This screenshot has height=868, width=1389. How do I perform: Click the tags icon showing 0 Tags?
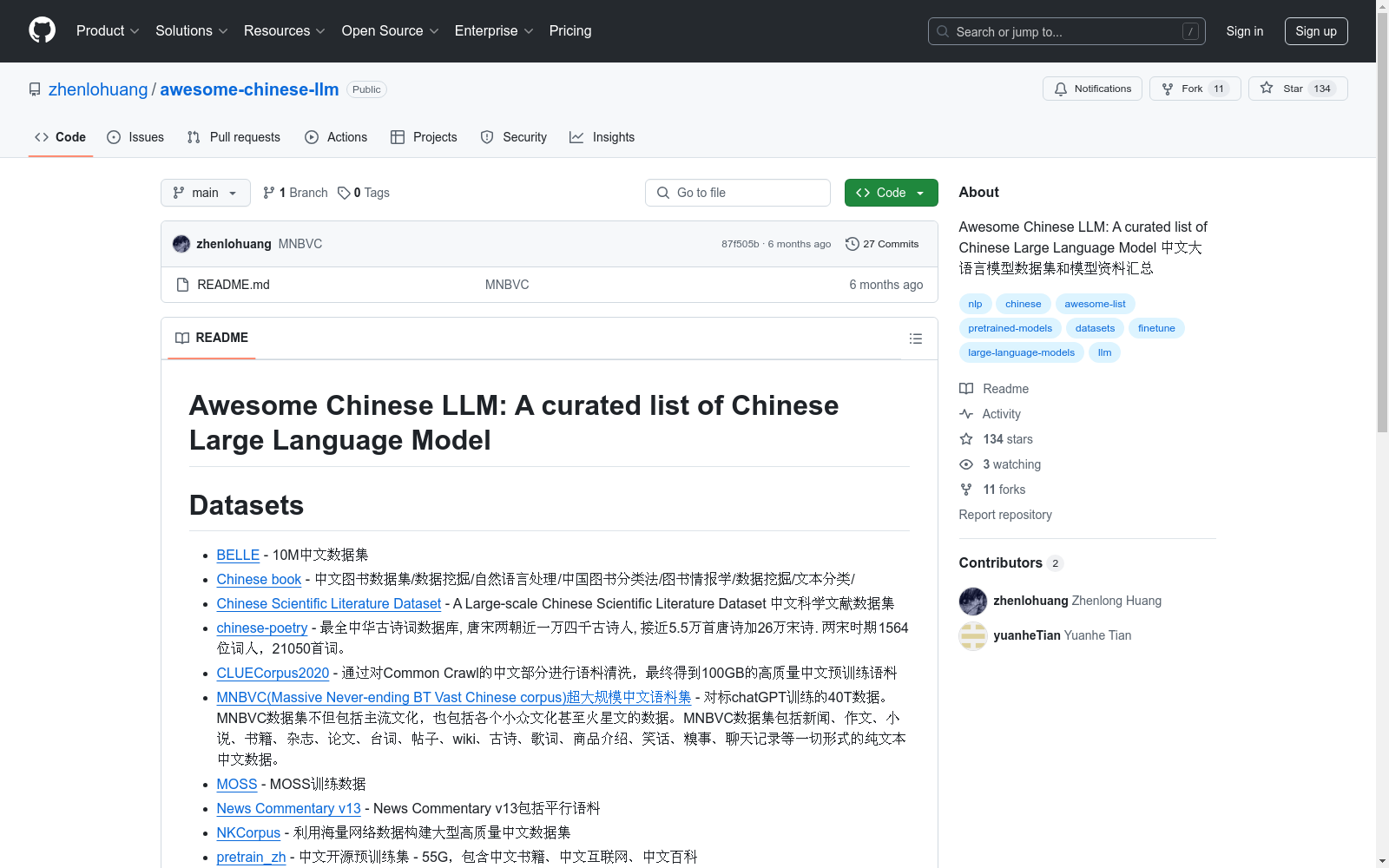click(344, 193)
